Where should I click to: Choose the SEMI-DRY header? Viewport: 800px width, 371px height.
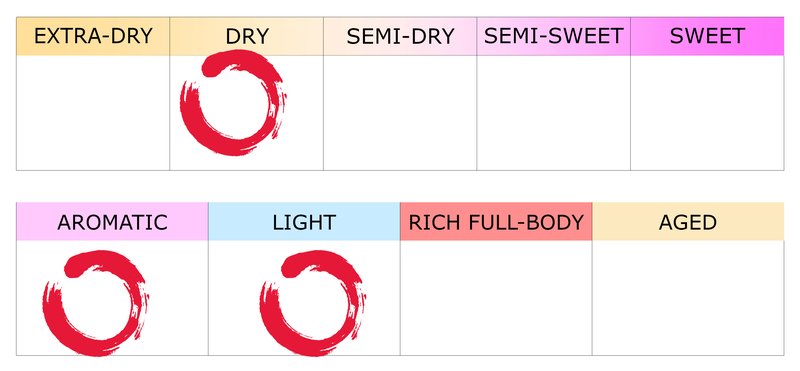(x=400, y=36)
